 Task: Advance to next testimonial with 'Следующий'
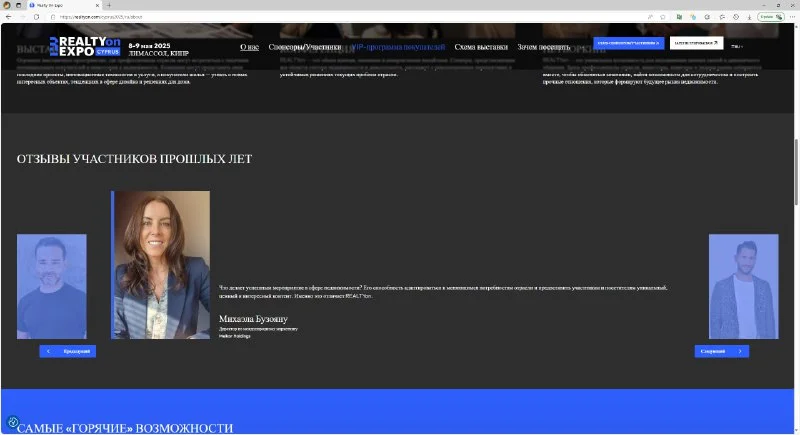pos(721,351)
